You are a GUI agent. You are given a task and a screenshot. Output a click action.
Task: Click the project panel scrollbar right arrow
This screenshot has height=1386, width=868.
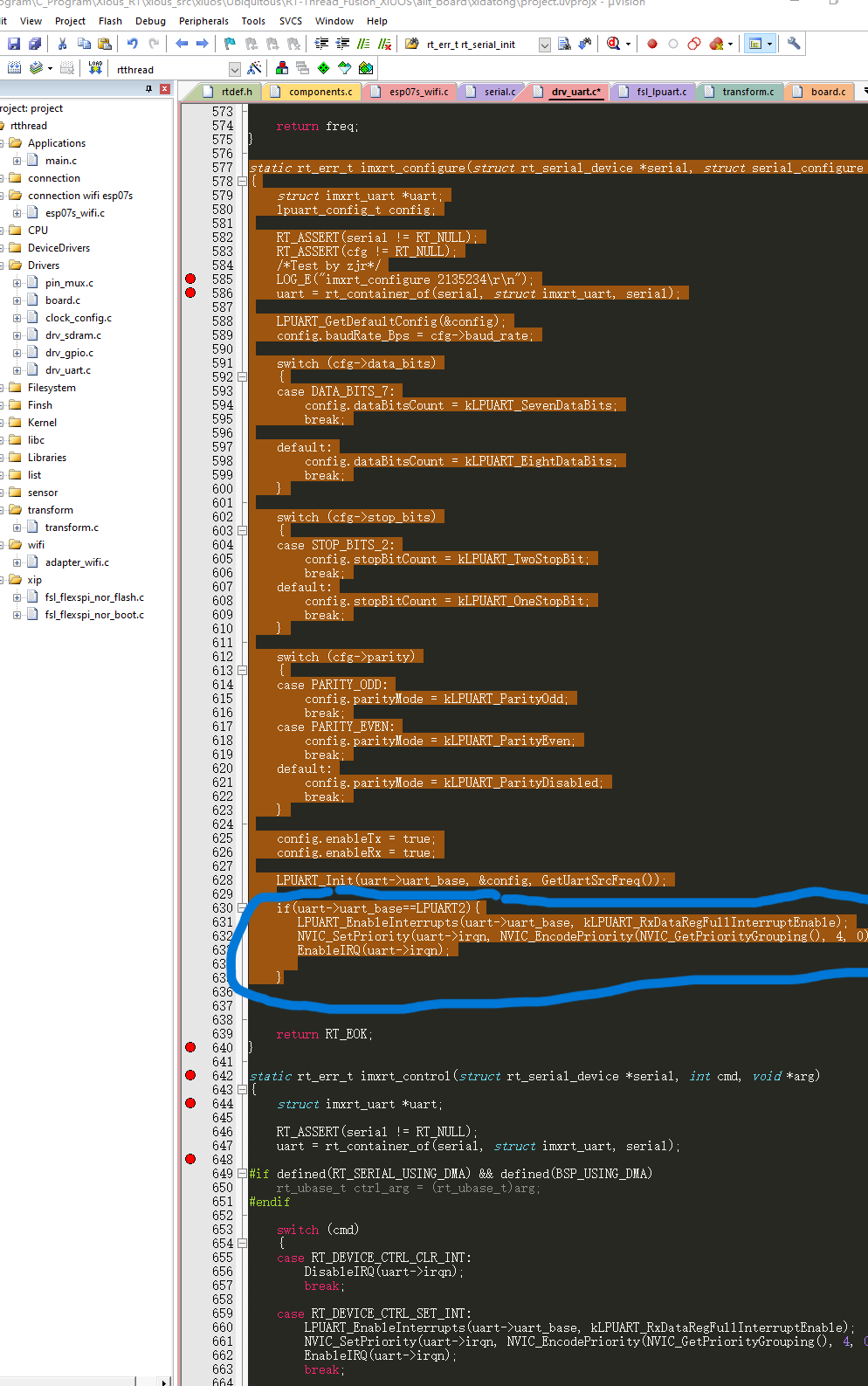(x=164, y=1382)
